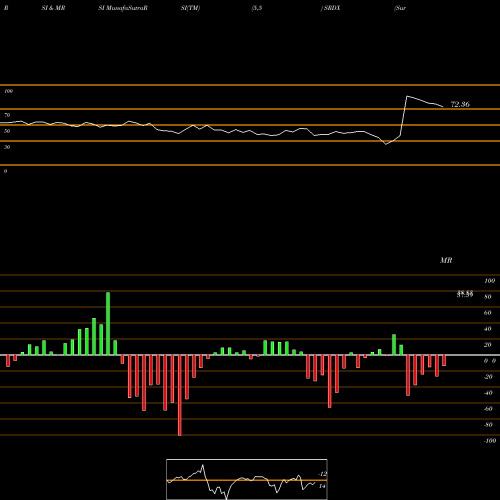The width and height of the screenshot is (500, 500).
Task: Click the -12 value in mini chart
Action: tap(322, 474)
